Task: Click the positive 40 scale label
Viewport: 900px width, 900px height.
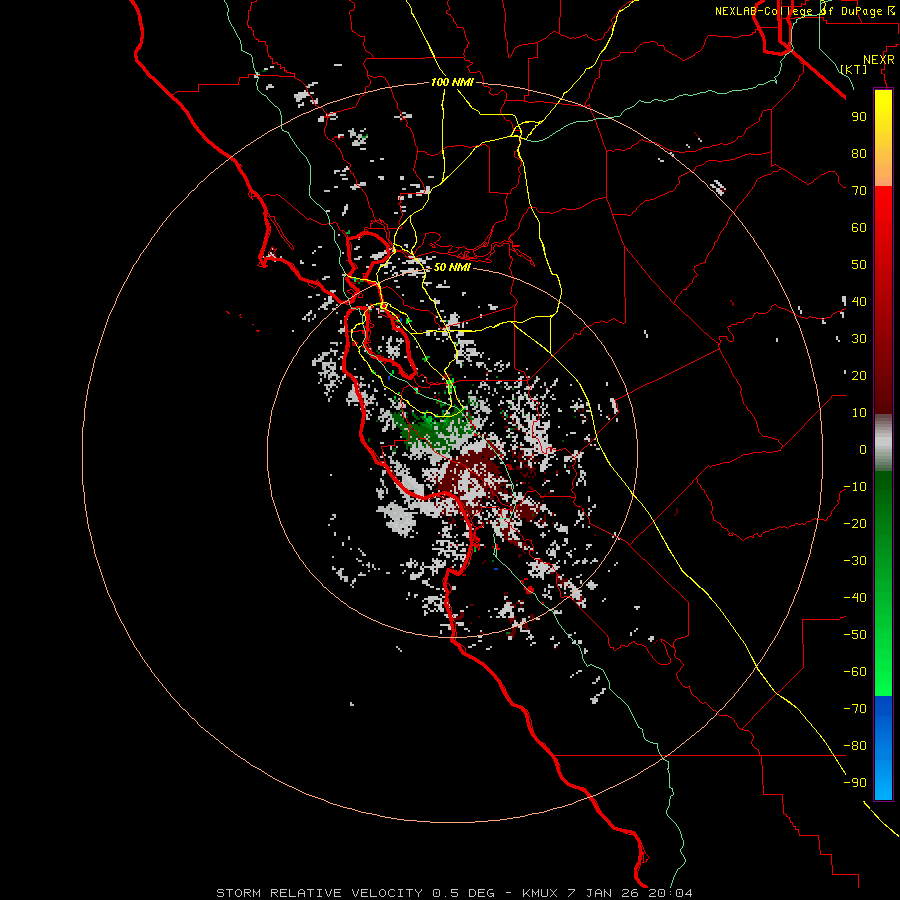Action: pos(859,301)
